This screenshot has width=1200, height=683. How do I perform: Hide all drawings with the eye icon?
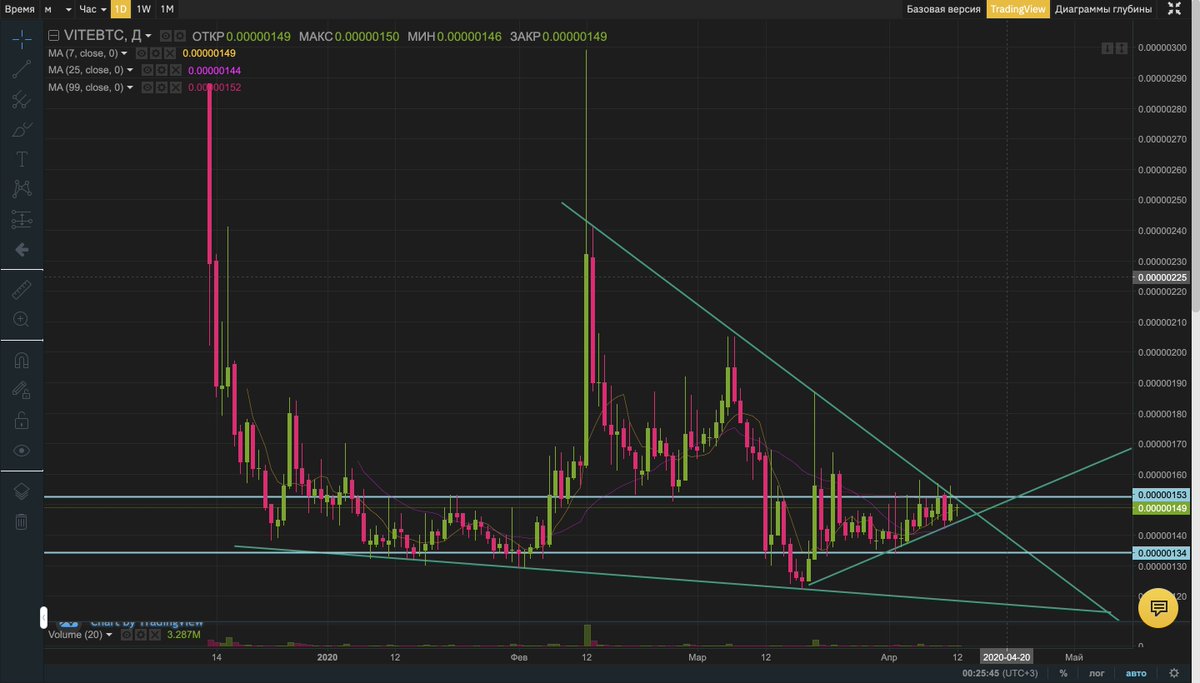pos(21,450)
